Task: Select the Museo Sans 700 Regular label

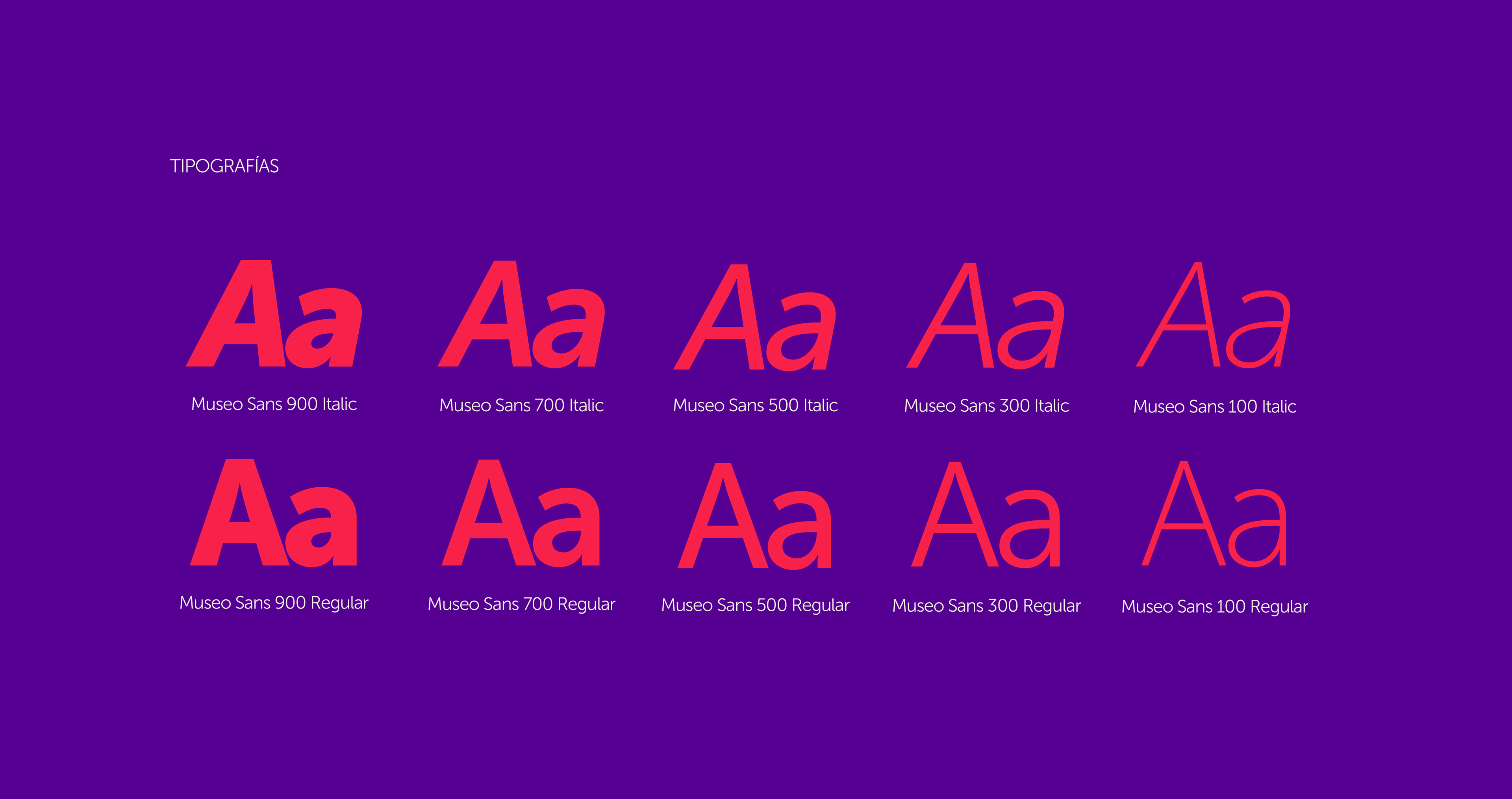Action: pyautogui.click(x=521, y=605)
